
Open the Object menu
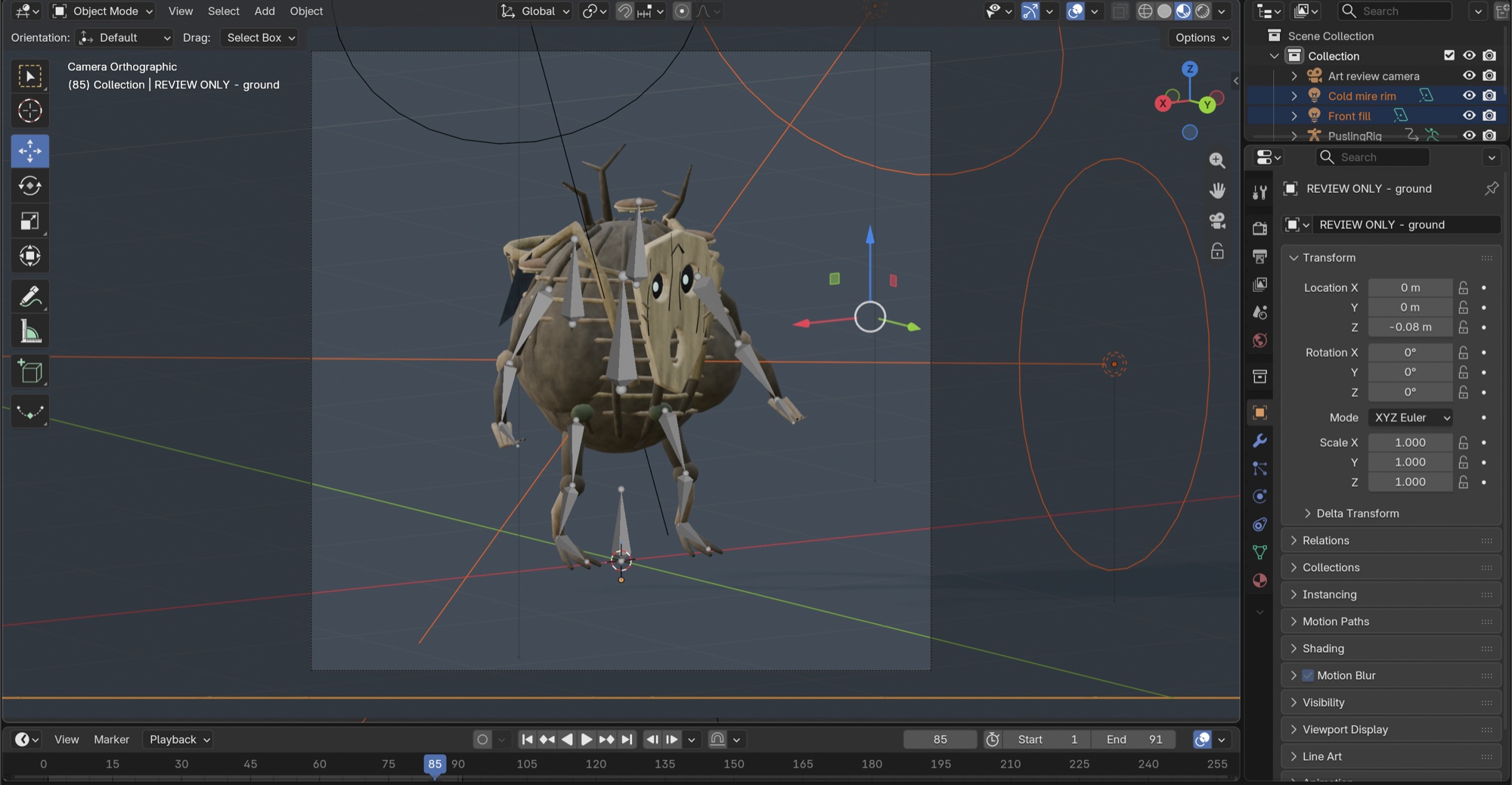point(306,11)
